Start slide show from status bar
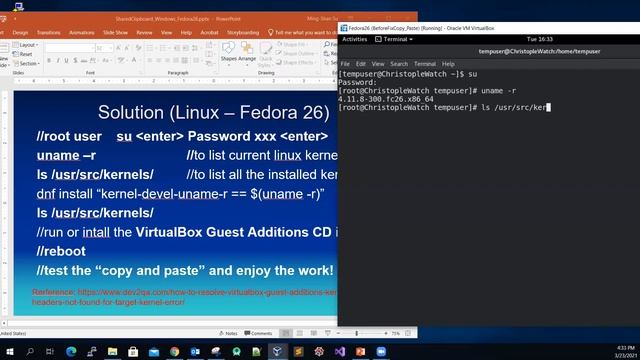 (x=327, y=333)
